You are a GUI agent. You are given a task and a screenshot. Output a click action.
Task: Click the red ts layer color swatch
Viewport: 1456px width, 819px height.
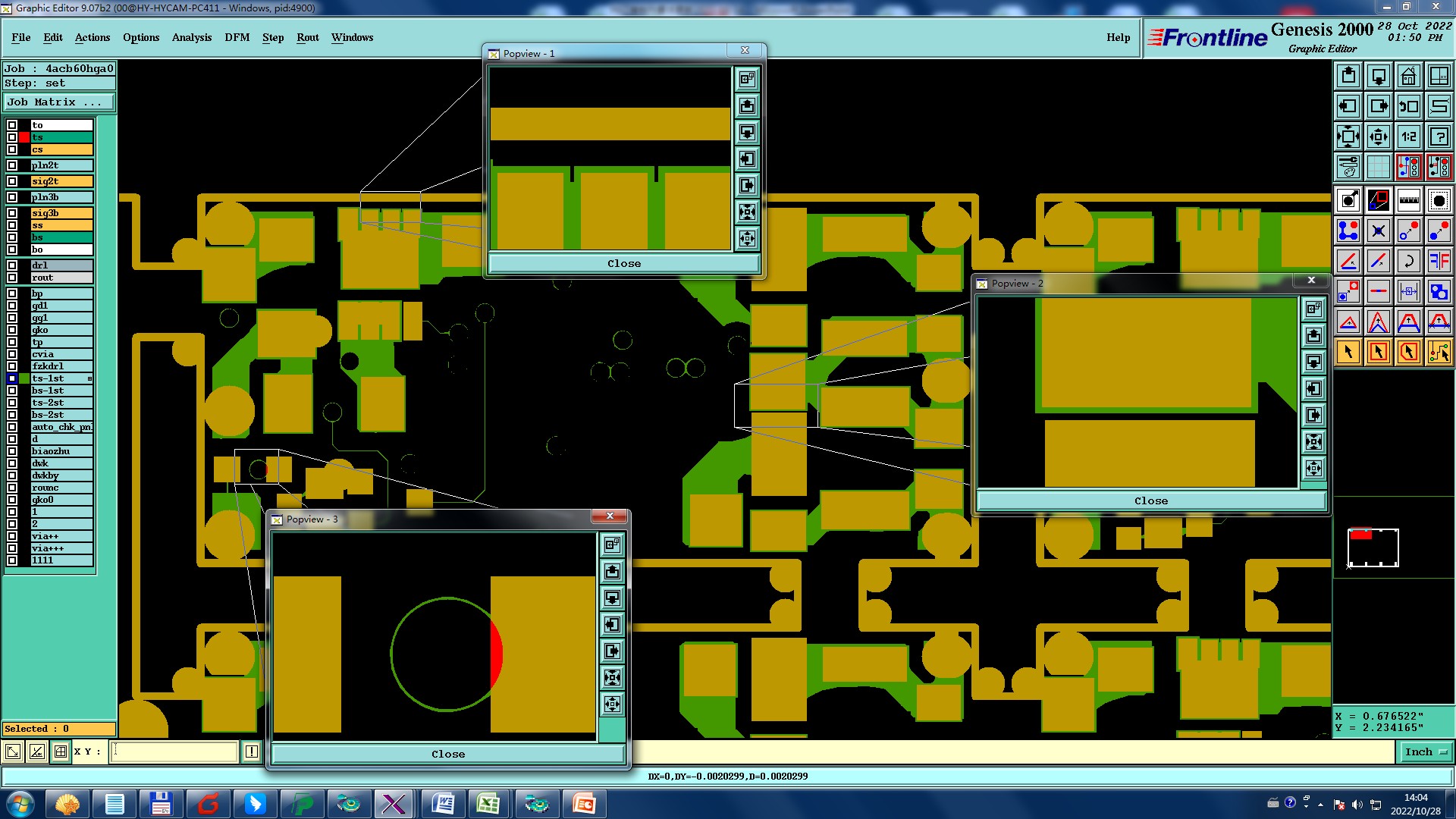24,137
